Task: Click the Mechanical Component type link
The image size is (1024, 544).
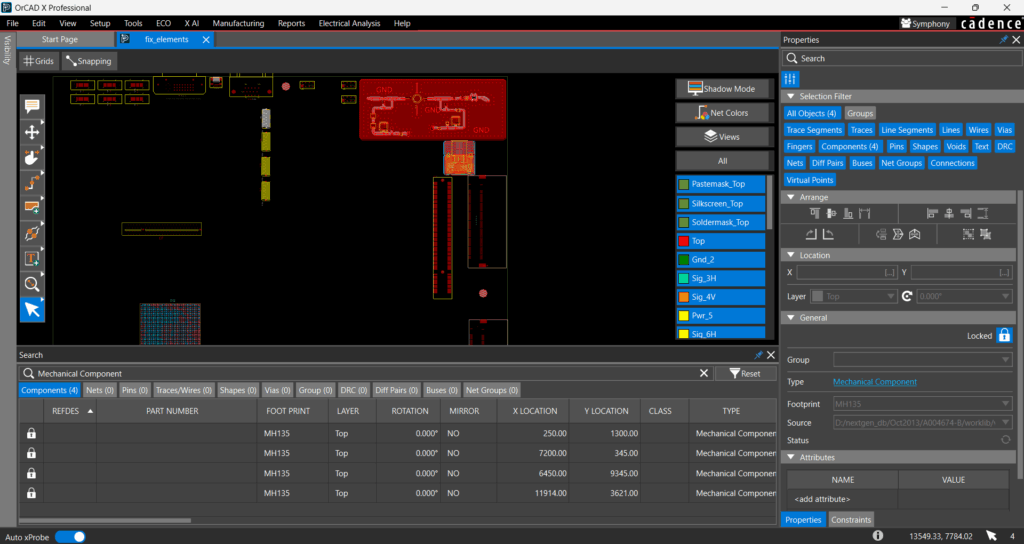Action: pyautogui.click(x=874, y=382)
